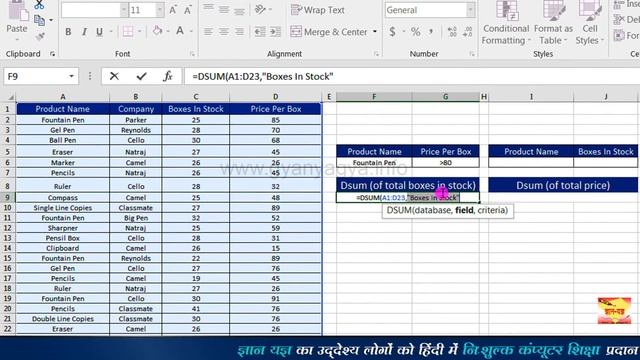Expand the Name Box dropdown arrow
This screenshot has height=360, width=640.
(71, 76)
